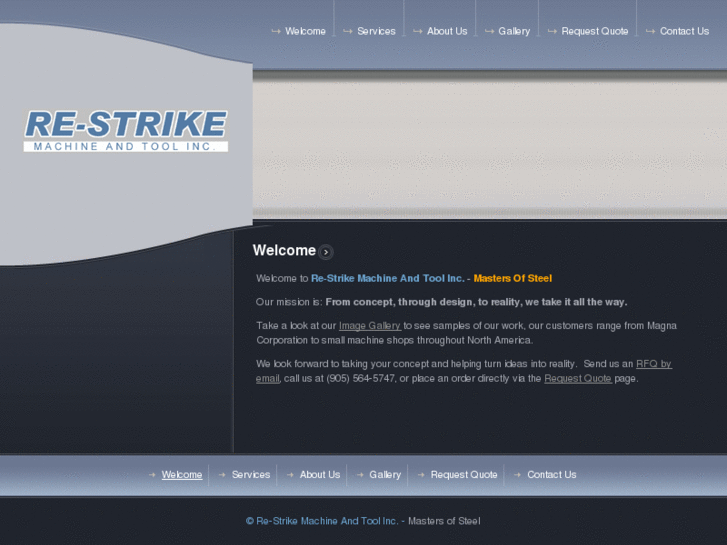Viewport: 727px width, 545px height.
Task: Click arrow icon before footer Contact Us
Action: coord(517,474)
